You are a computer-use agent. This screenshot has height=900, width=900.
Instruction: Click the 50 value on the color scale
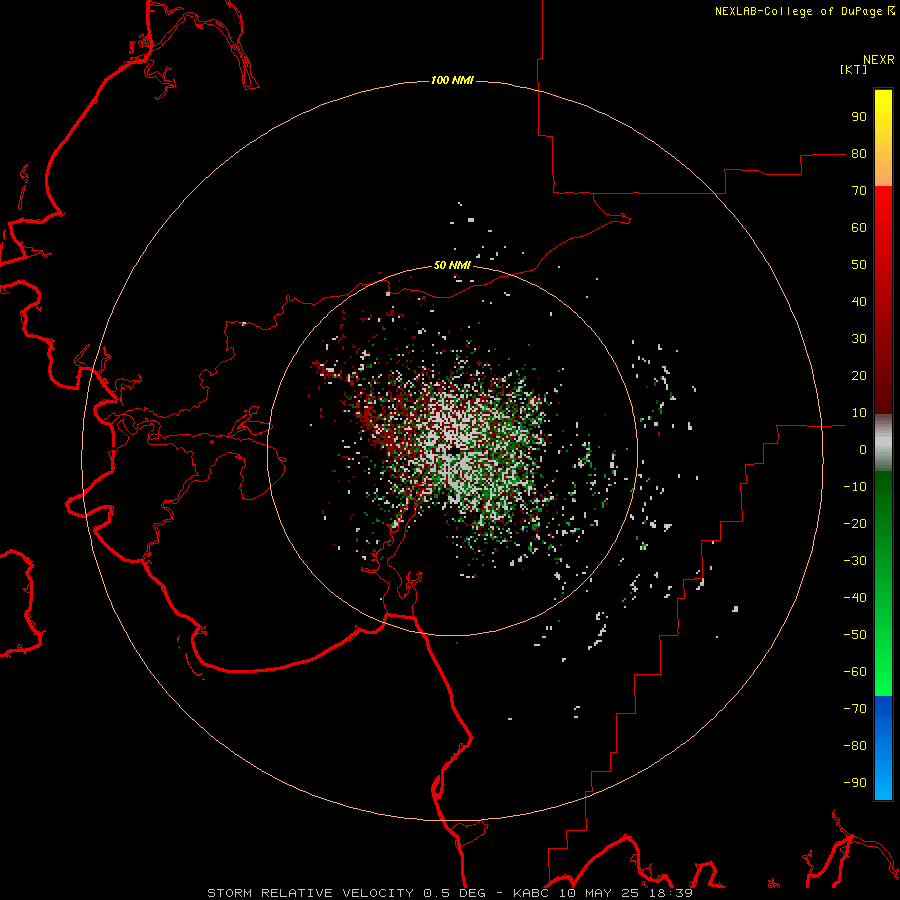tap(859, 265)
